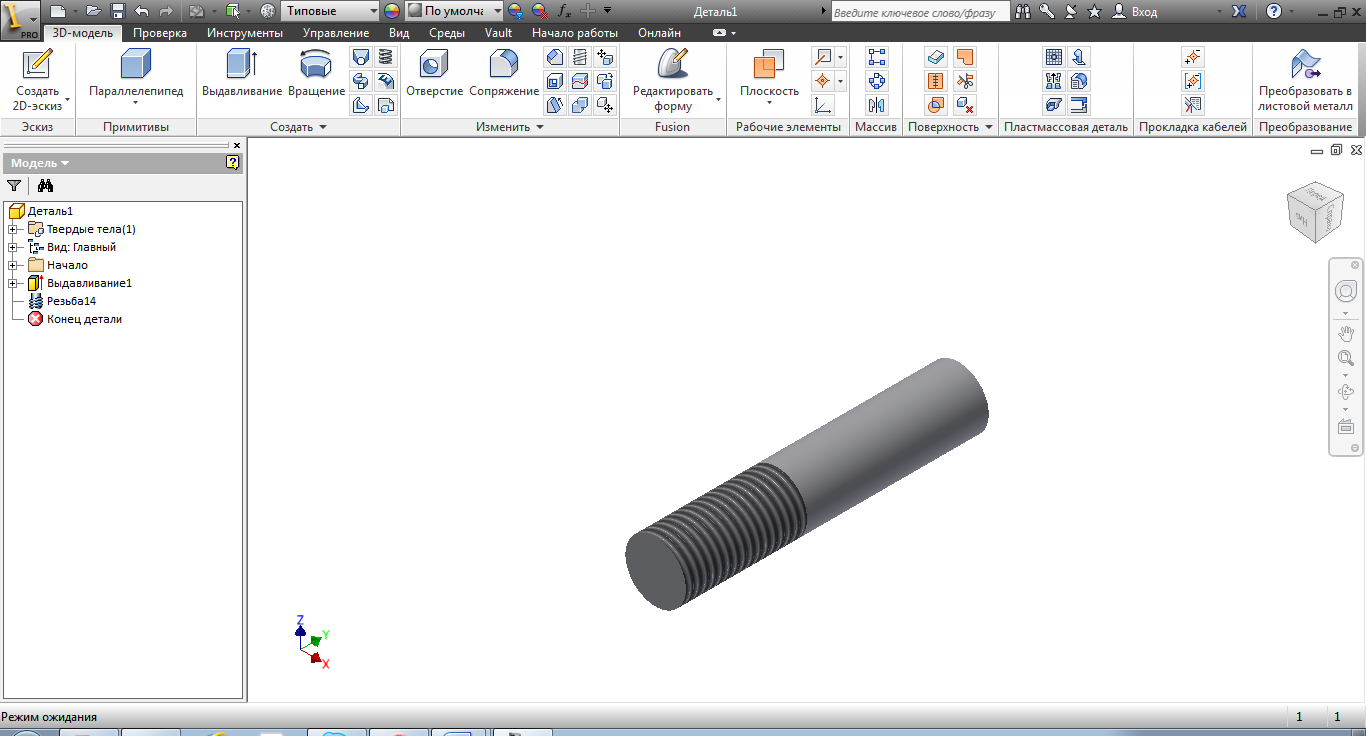Click the grill icon in Пластмассовая деталь

tap(1053, 57)
